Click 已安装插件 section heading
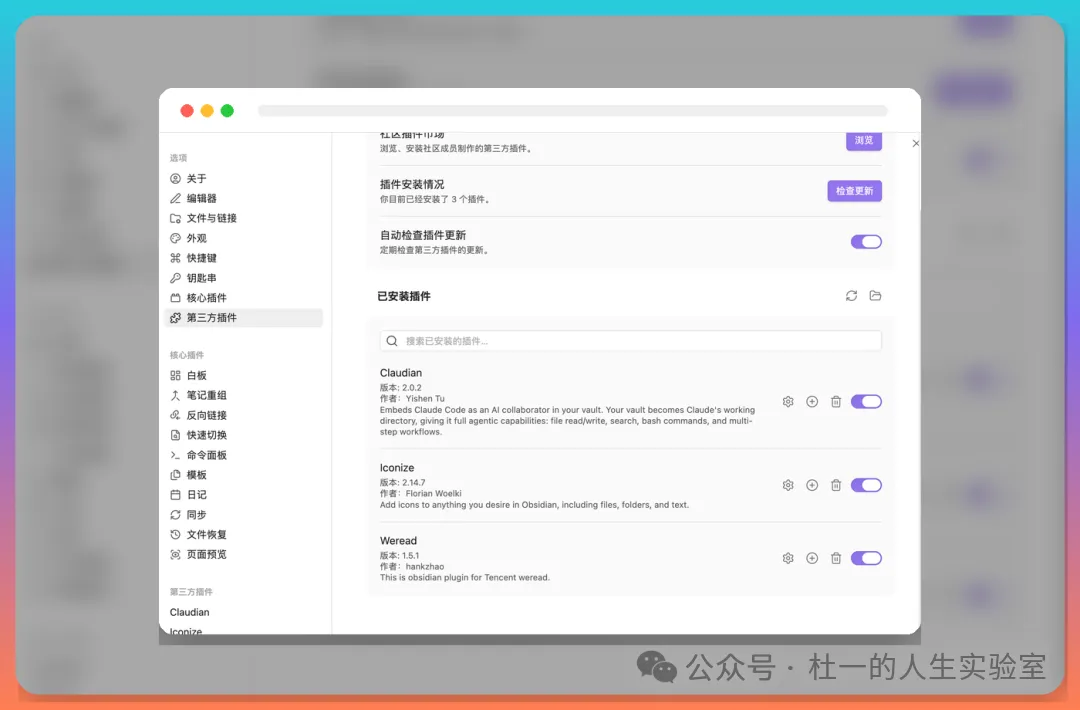Screen dimensions: 1080x710 pyautogui.click(x=404, y=296)
